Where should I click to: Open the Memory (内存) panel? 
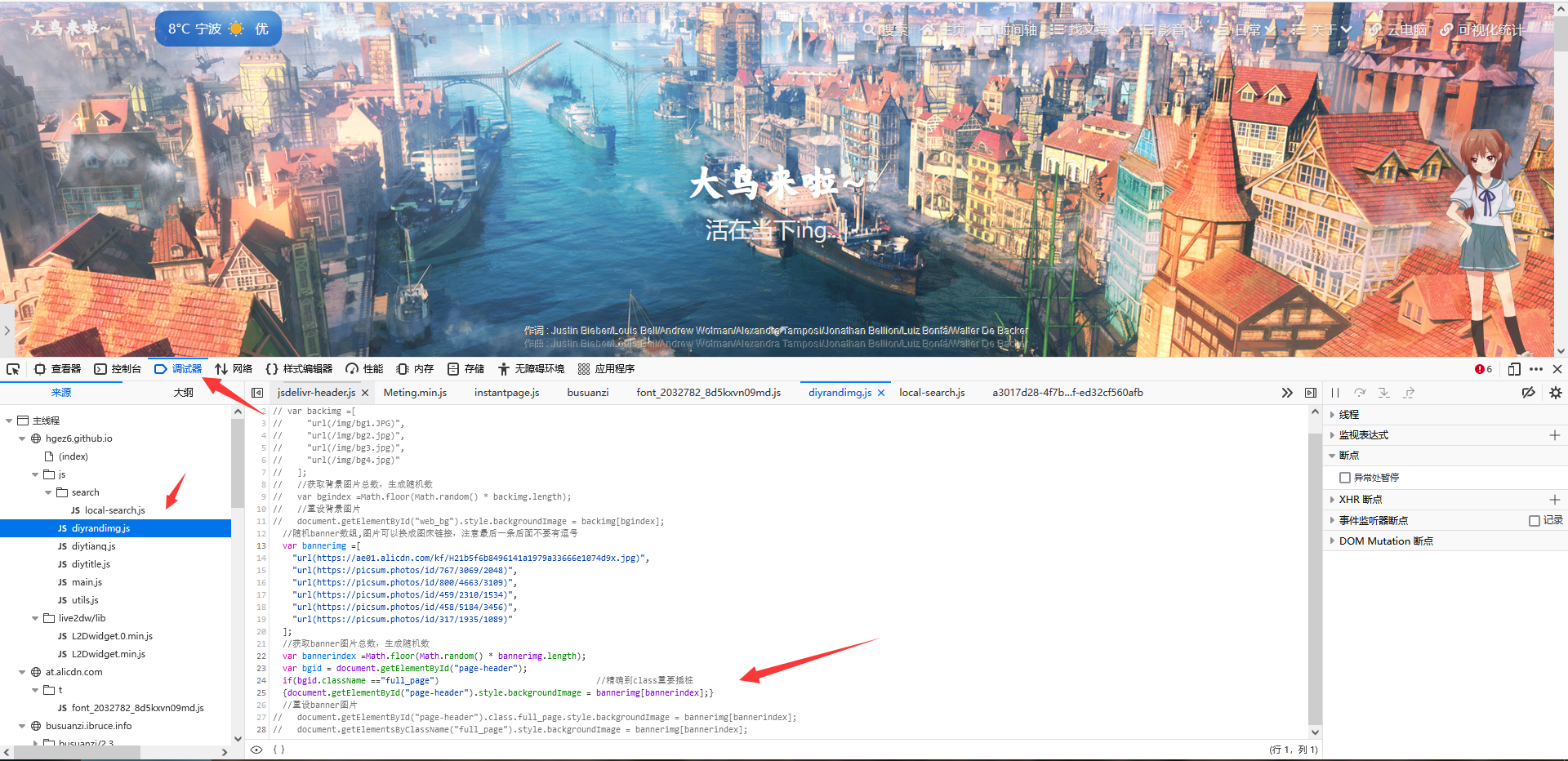[415, 369]
